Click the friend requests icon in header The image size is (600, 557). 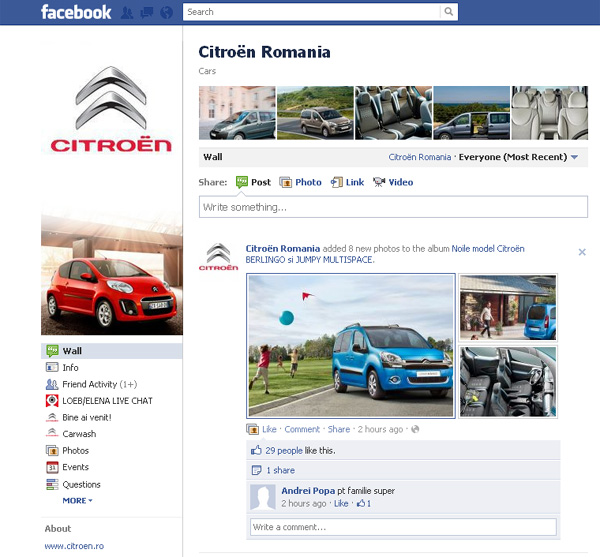click(128, 13)
